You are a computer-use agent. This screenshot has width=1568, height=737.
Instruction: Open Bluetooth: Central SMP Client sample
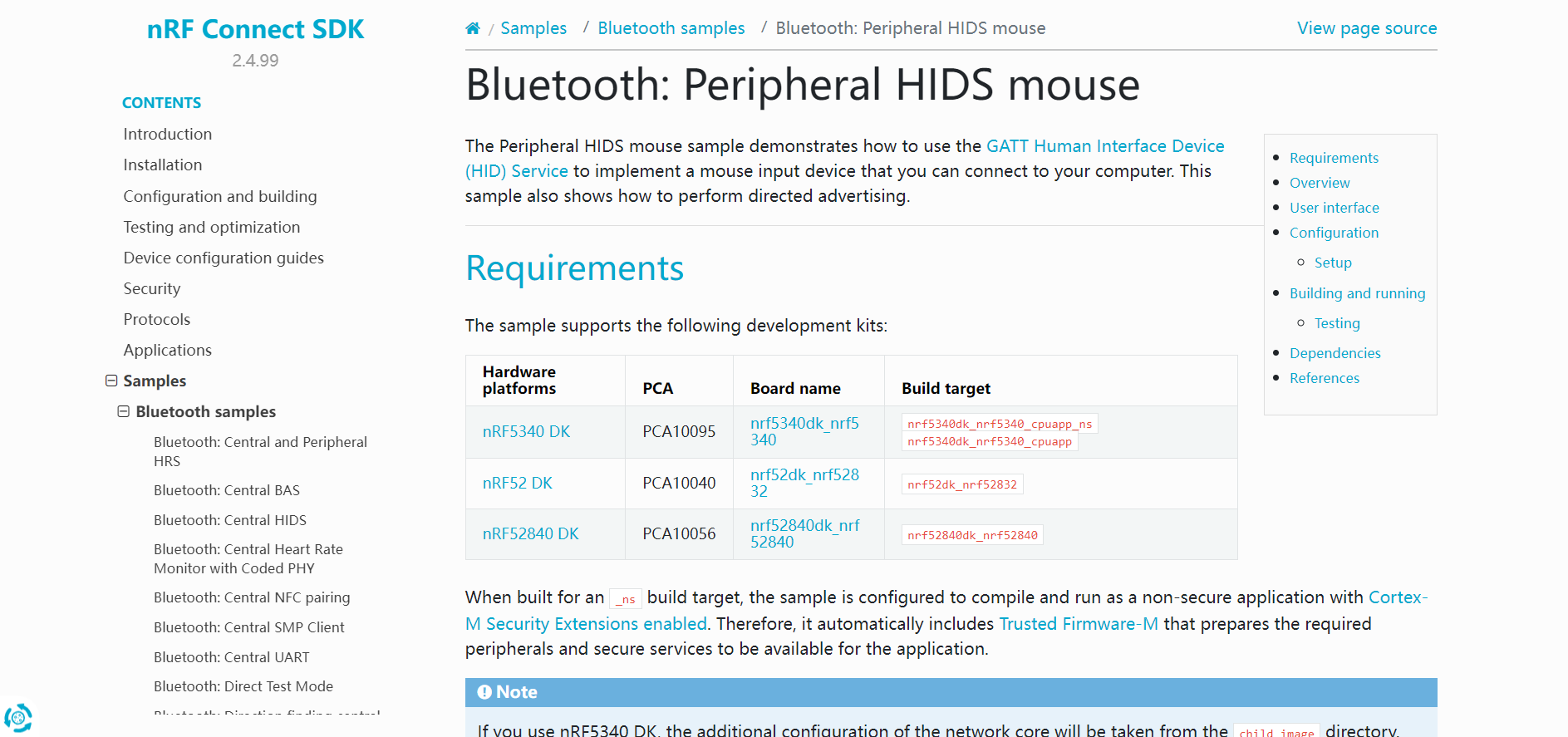[249, 627]
